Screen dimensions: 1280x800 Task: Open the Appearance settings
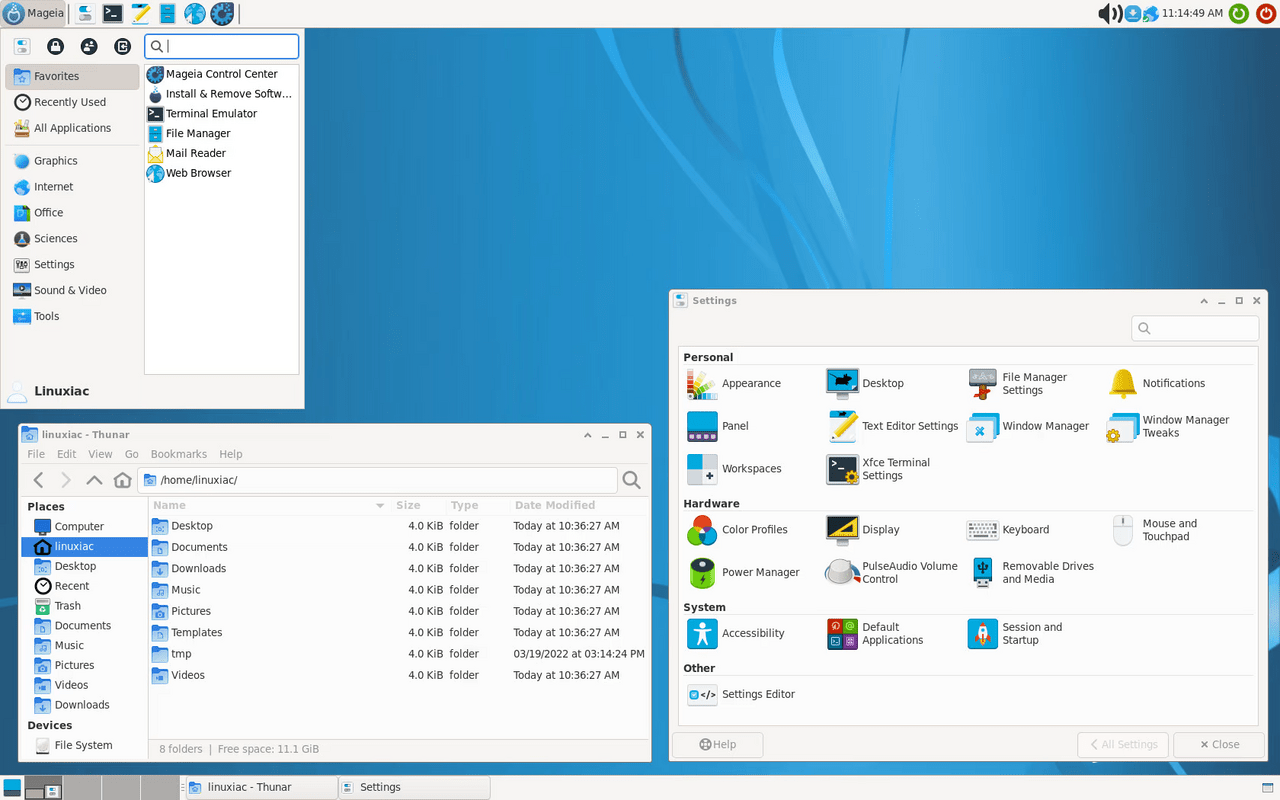point(751,383)
